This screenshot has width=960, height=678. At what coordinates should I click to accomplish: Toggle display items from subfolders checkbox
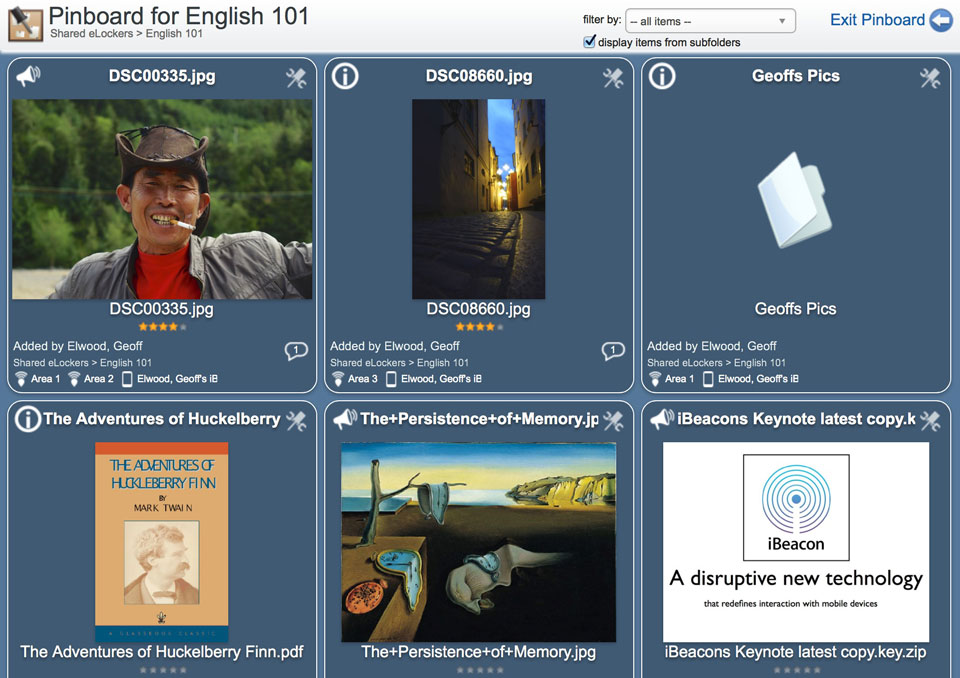tap(590, 42)
